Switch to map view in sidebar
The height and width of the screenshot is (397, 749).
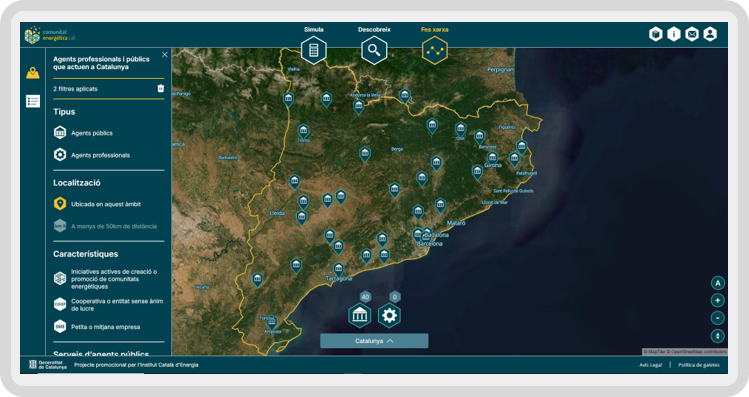click(33, 73)
